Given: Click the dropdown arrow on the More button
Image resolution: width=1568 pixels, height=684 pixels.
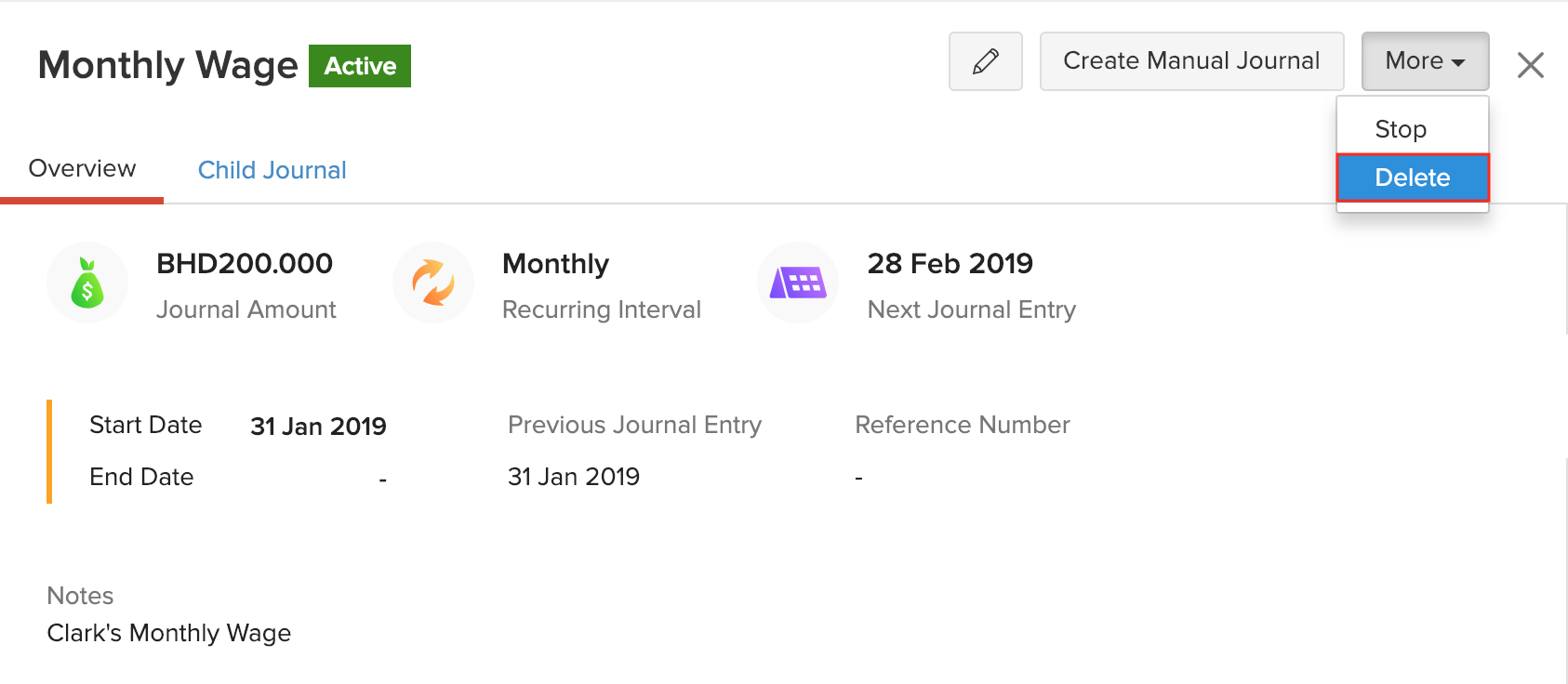Looking at the screenshot, I should click(x=1456, y=61).
